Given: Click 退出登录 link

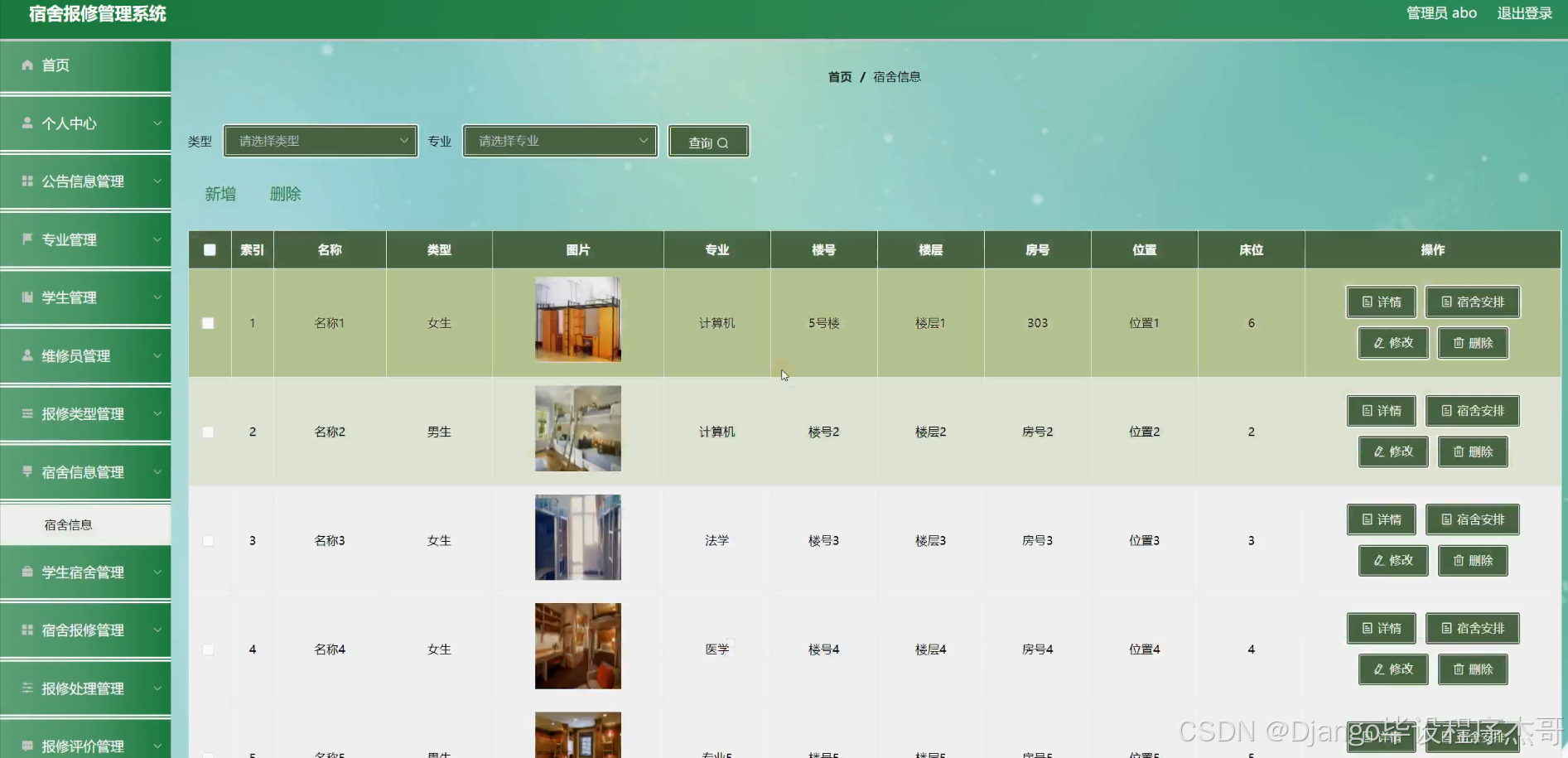Looking at the screenshot, I should click(x=1524, y=13).
